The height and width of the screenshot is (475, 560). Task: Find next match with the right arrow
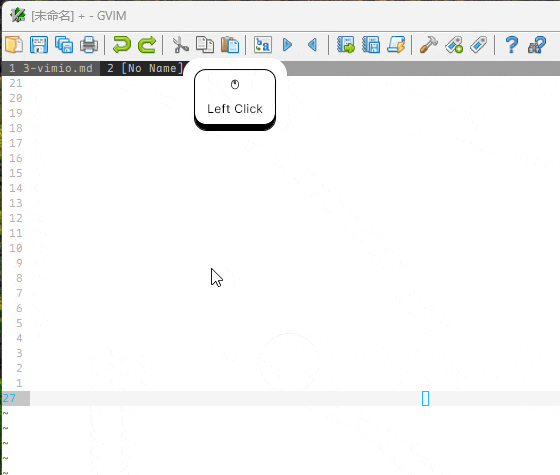click(288, 45)
